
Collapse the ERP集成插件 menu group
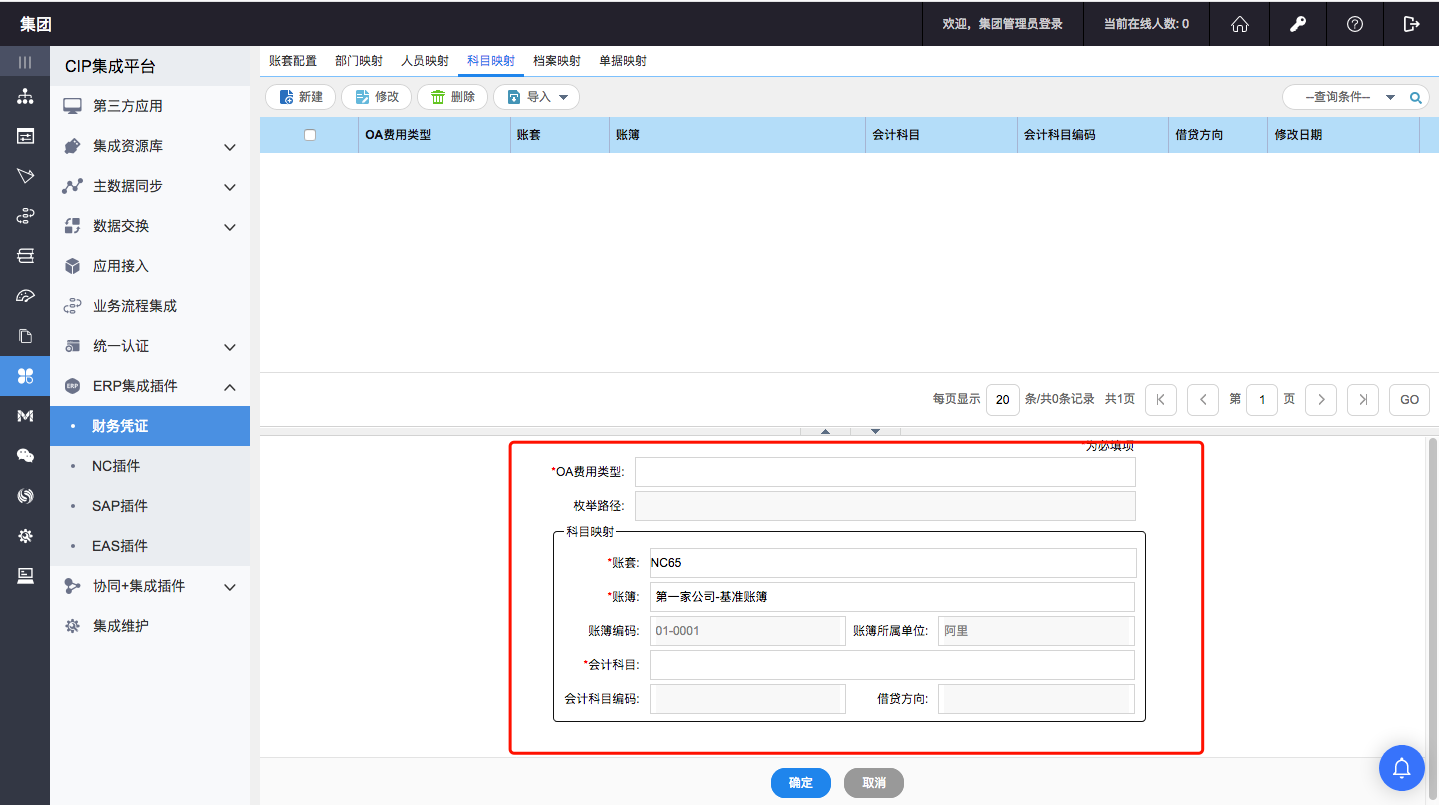click(229, 387)
